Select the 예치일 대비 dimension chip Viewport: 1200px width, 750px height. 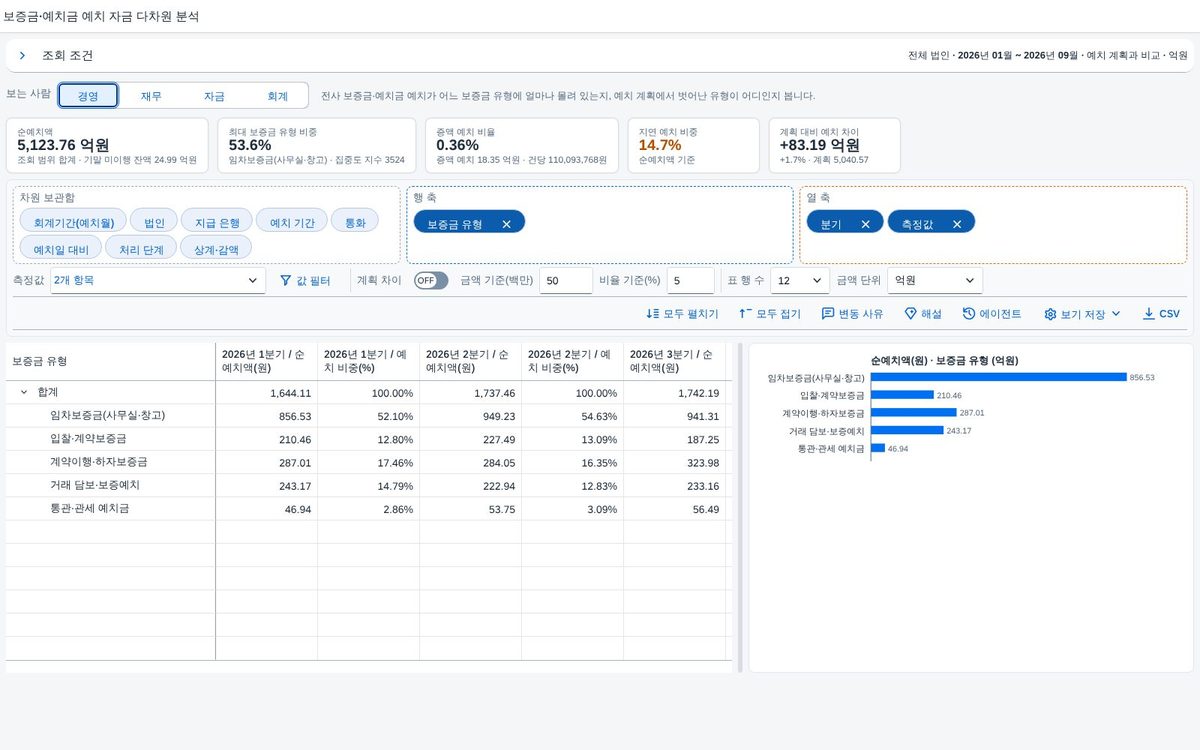point(61,247)
